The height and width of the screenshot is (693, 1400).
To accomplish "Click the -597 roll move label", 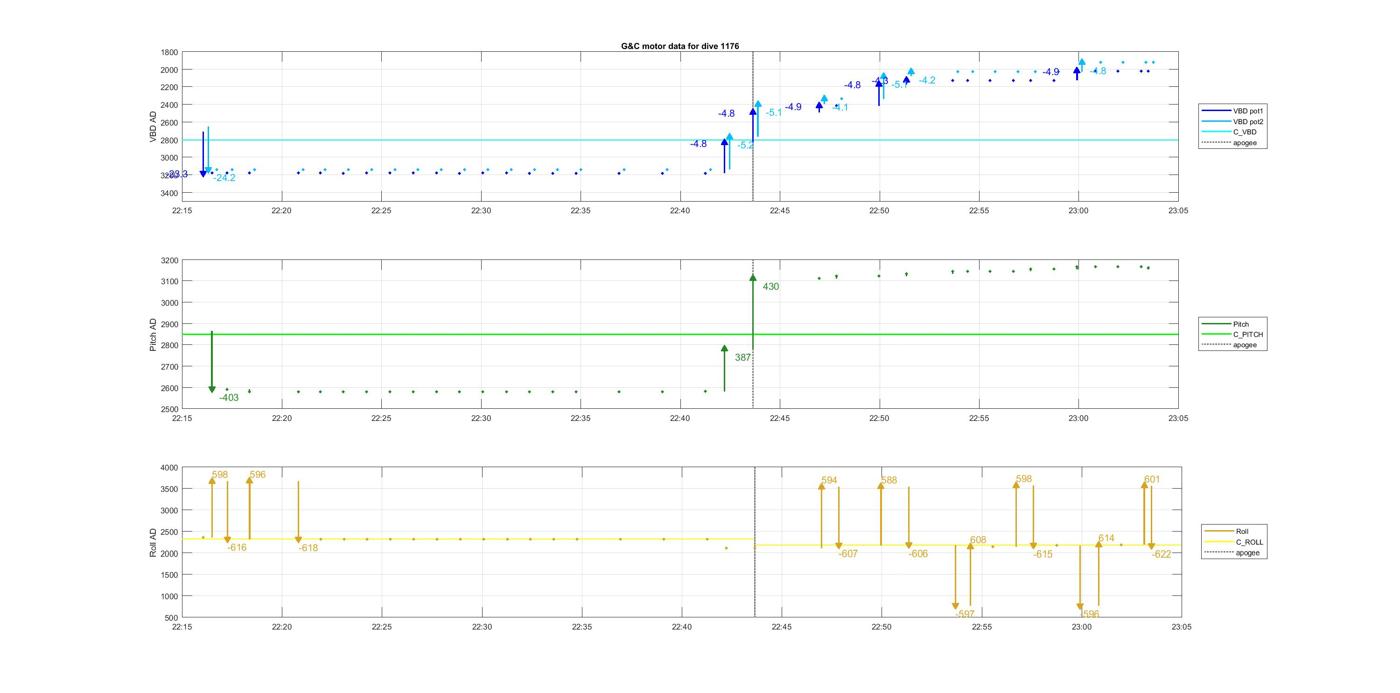I will pyautogui.click(x=964, y=614).
